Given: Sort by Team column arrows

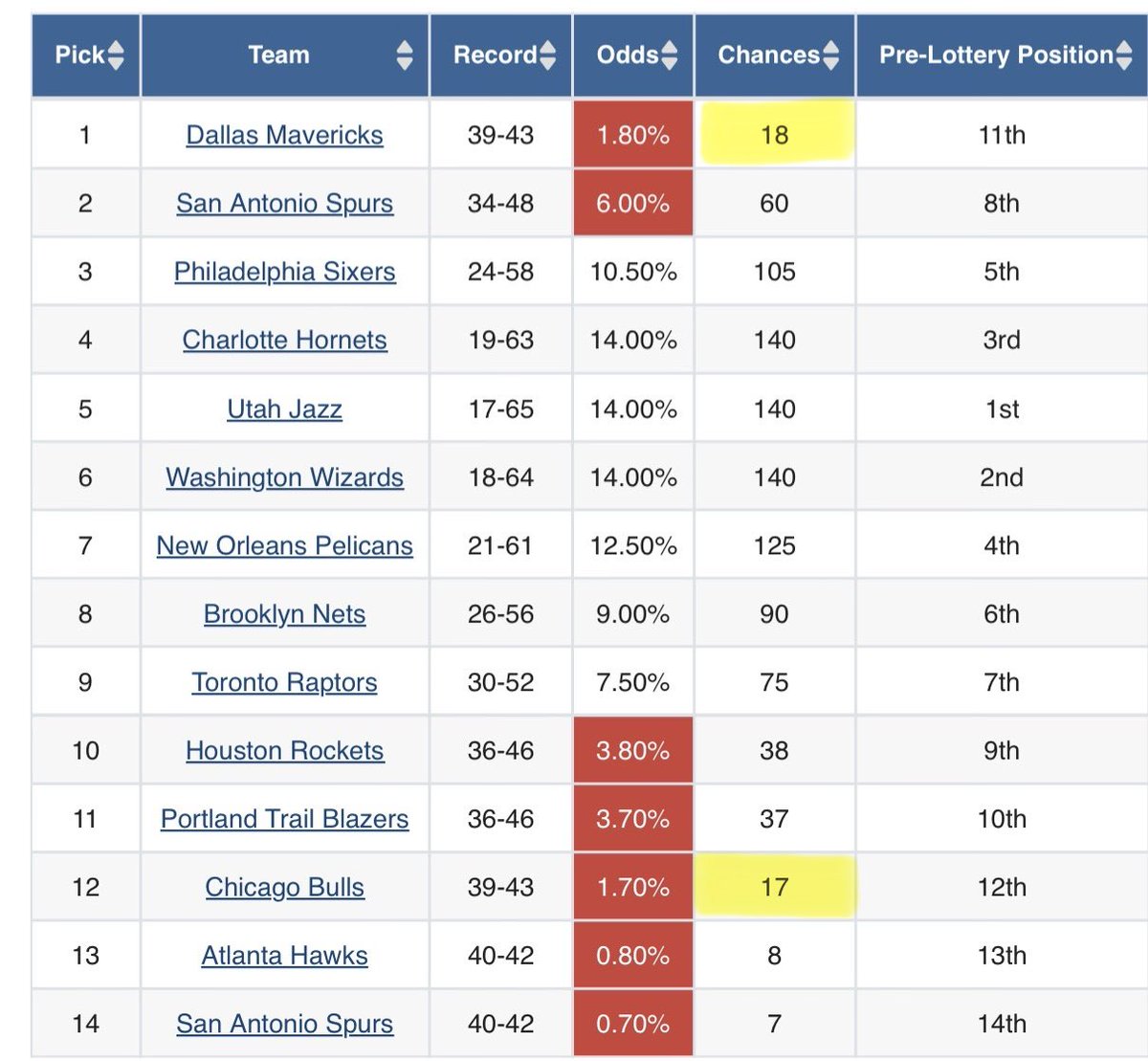Looking at the screenshot, I should point(405,55).
